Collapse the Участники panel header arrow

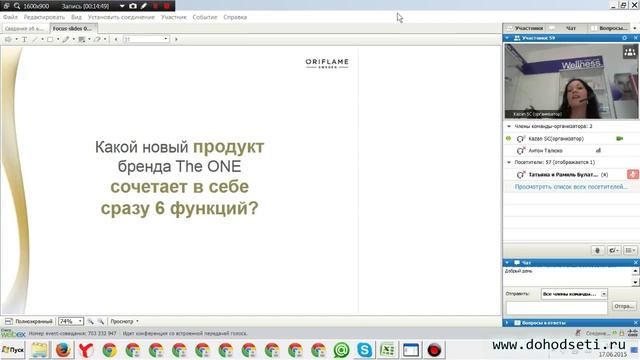(x=507, y=38)
